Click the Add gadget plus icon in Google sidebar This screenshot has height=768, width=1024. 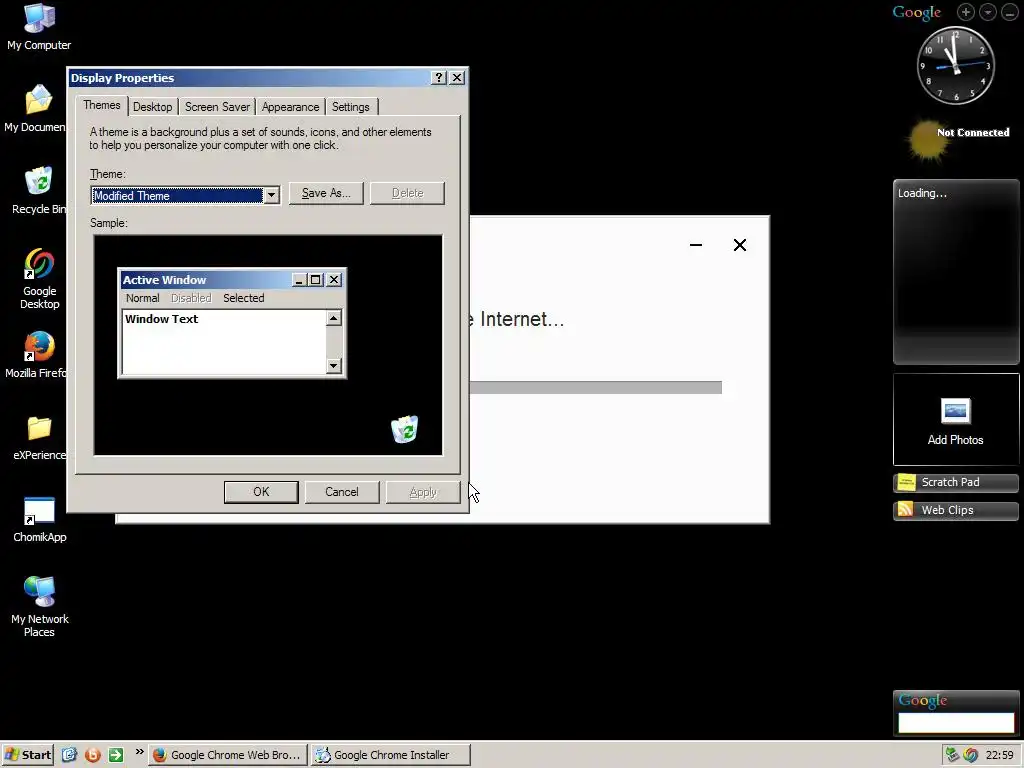pos(966,12)
